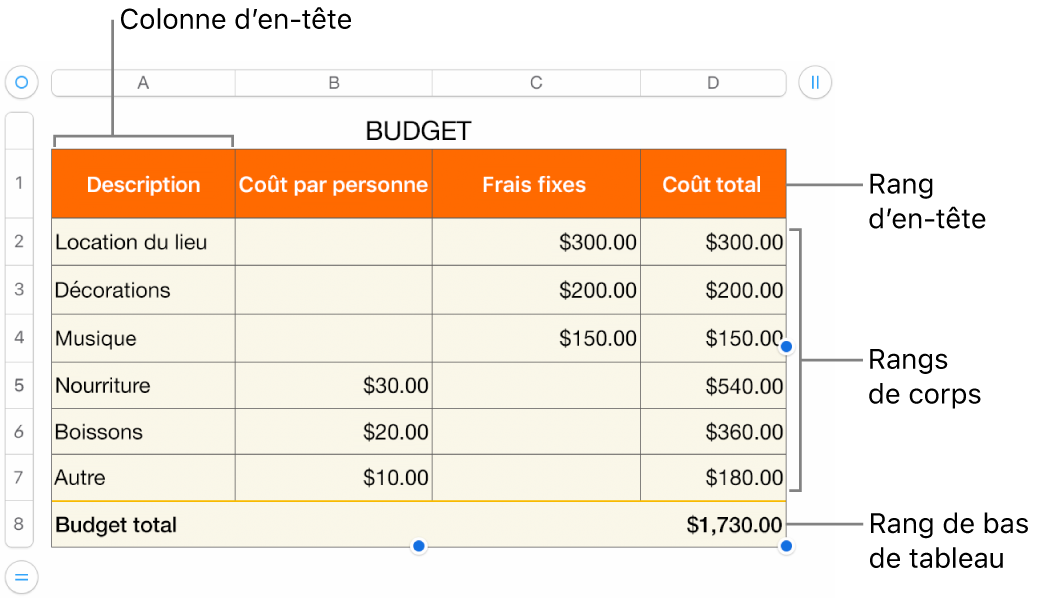Image resolution: width=1041 pixels, height=598 pixels.
Task: Click the $30.00 Nourriture cost cell
Action: click(333, 385)
